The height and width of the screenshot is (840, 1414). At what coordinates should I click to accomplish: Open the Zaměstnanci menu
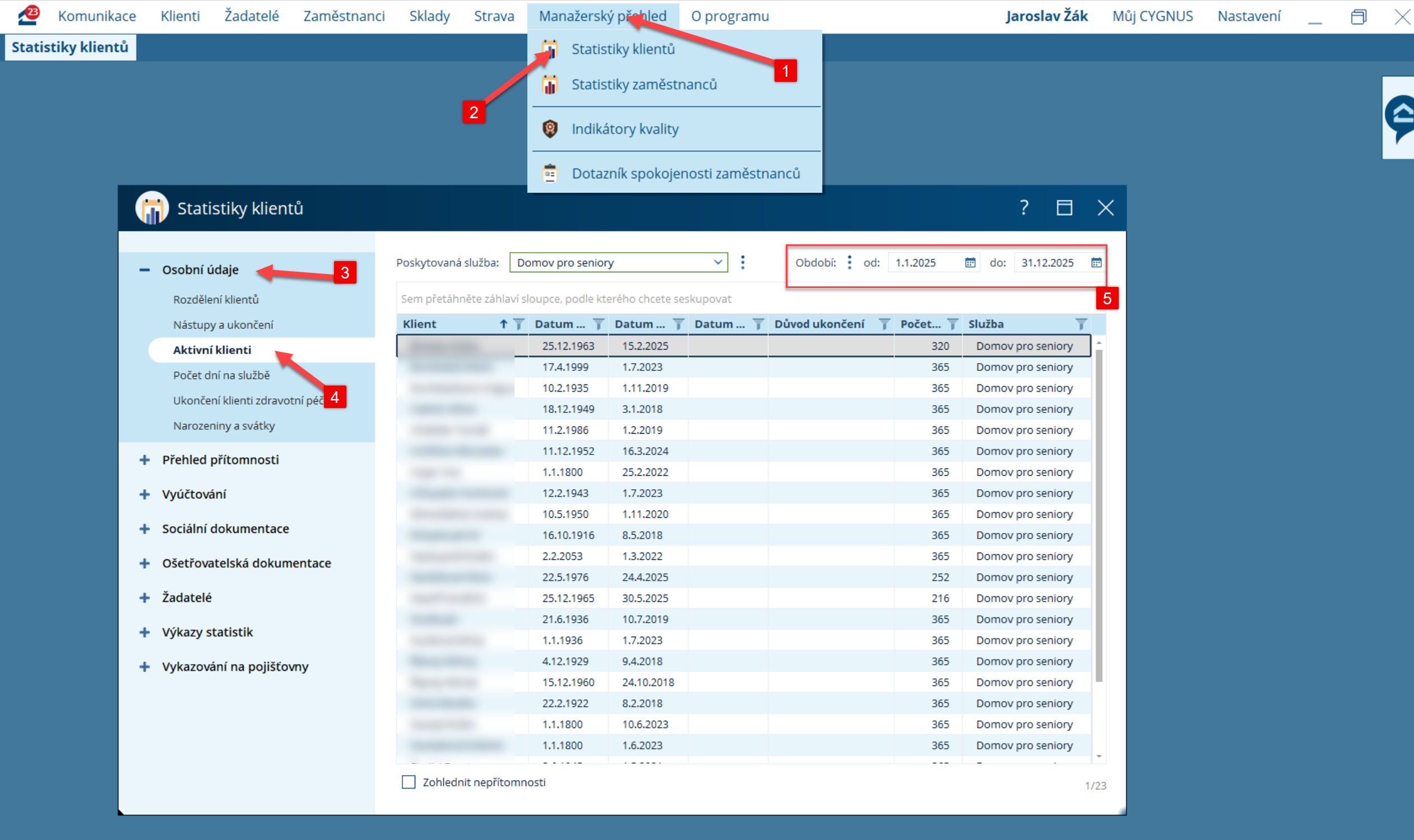coord(344,16)
